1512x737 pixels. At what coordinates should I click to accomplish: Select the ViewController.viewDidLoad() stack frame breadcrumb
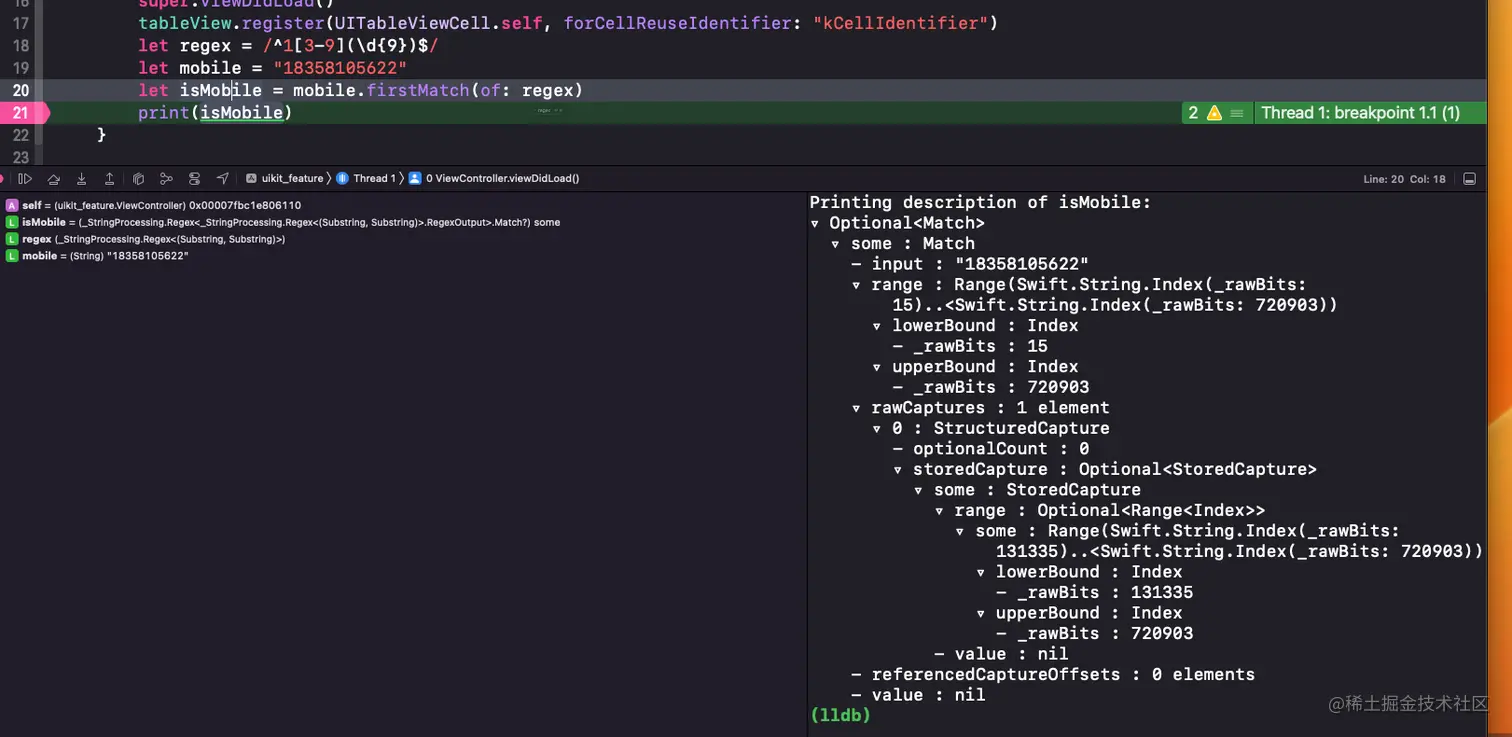(494, 179)
